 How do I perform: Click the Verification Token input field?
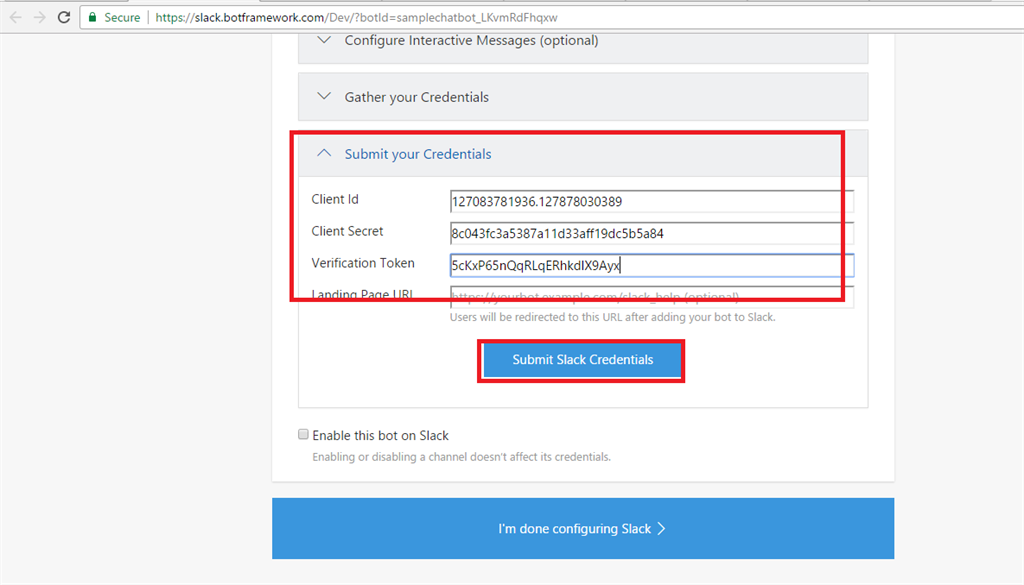[x=651, y=265]
